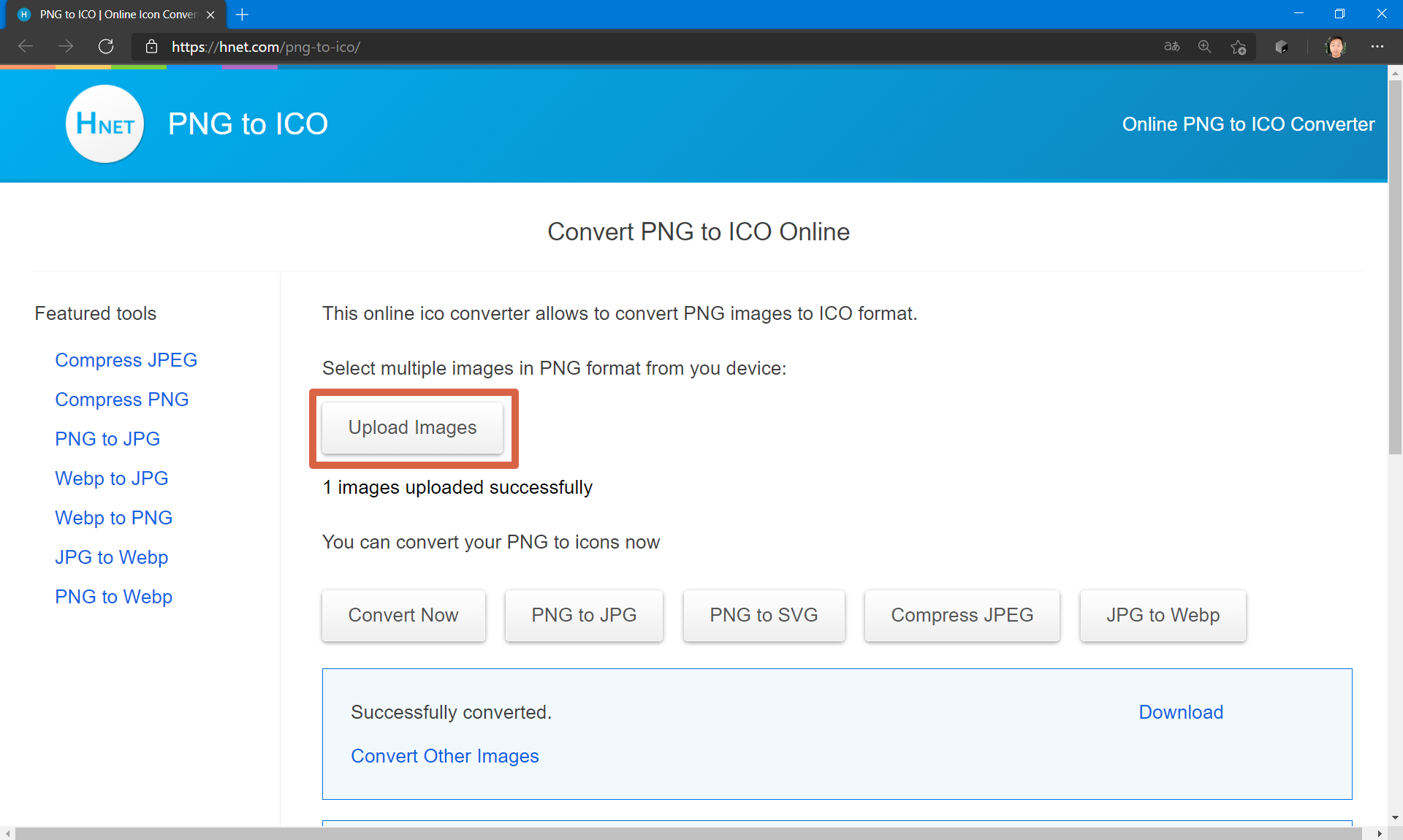Click the address bar URL field
1403x840 pixels.
pyautogui.click(x=585, y=47)
